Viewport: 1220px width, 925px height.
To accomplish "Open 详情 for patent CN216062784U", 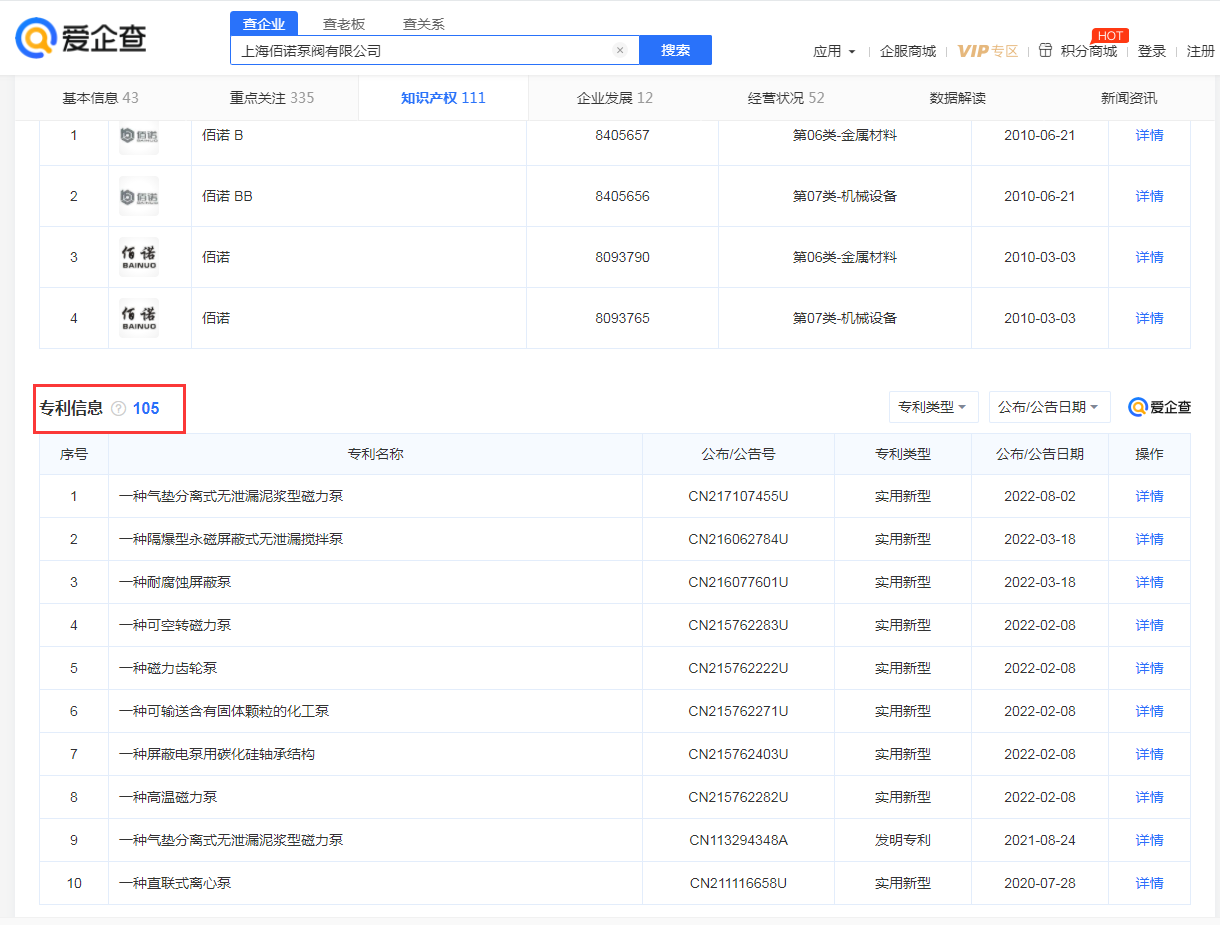I will [1150, 539].
